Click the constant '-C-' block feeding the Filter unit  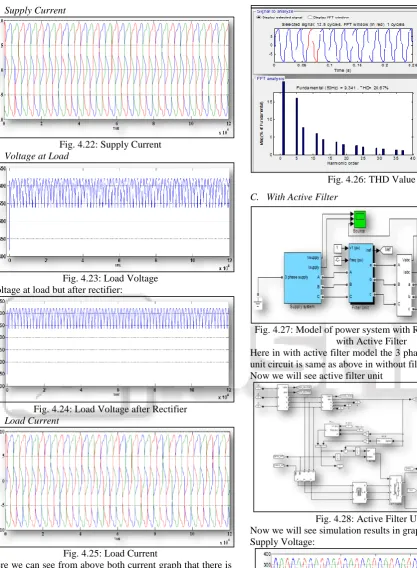pyautogui.click(x=337, y=260)
